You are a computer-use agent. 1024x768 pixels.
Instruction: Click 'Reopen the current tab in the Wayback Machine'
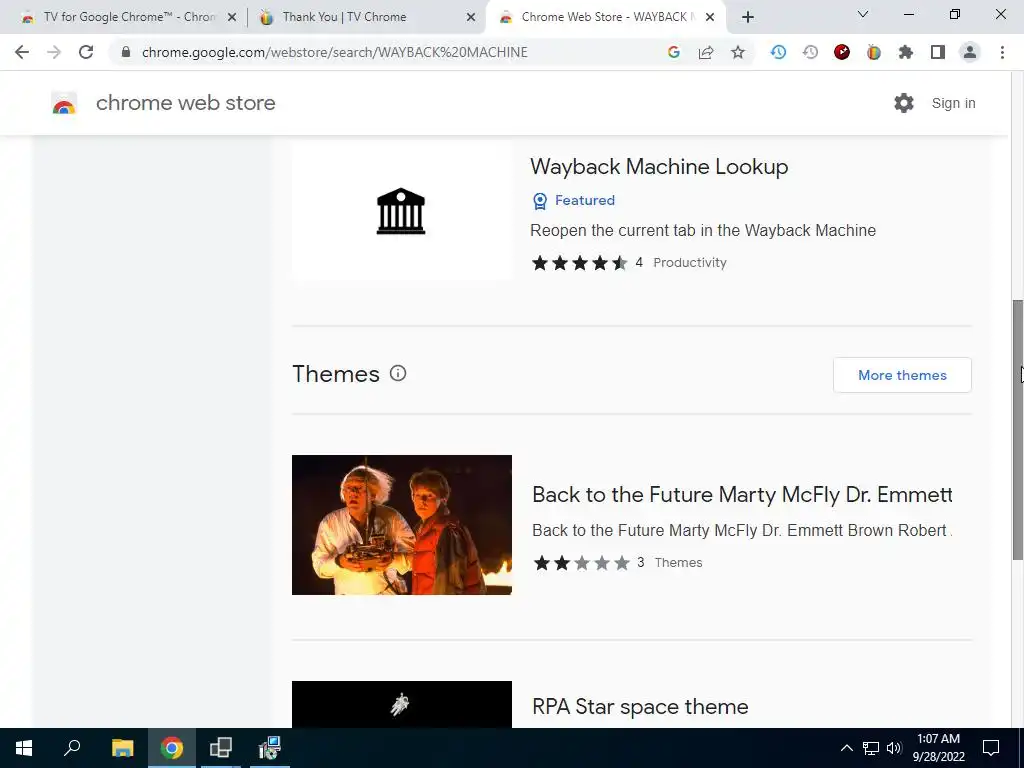[x=703, y=231]
